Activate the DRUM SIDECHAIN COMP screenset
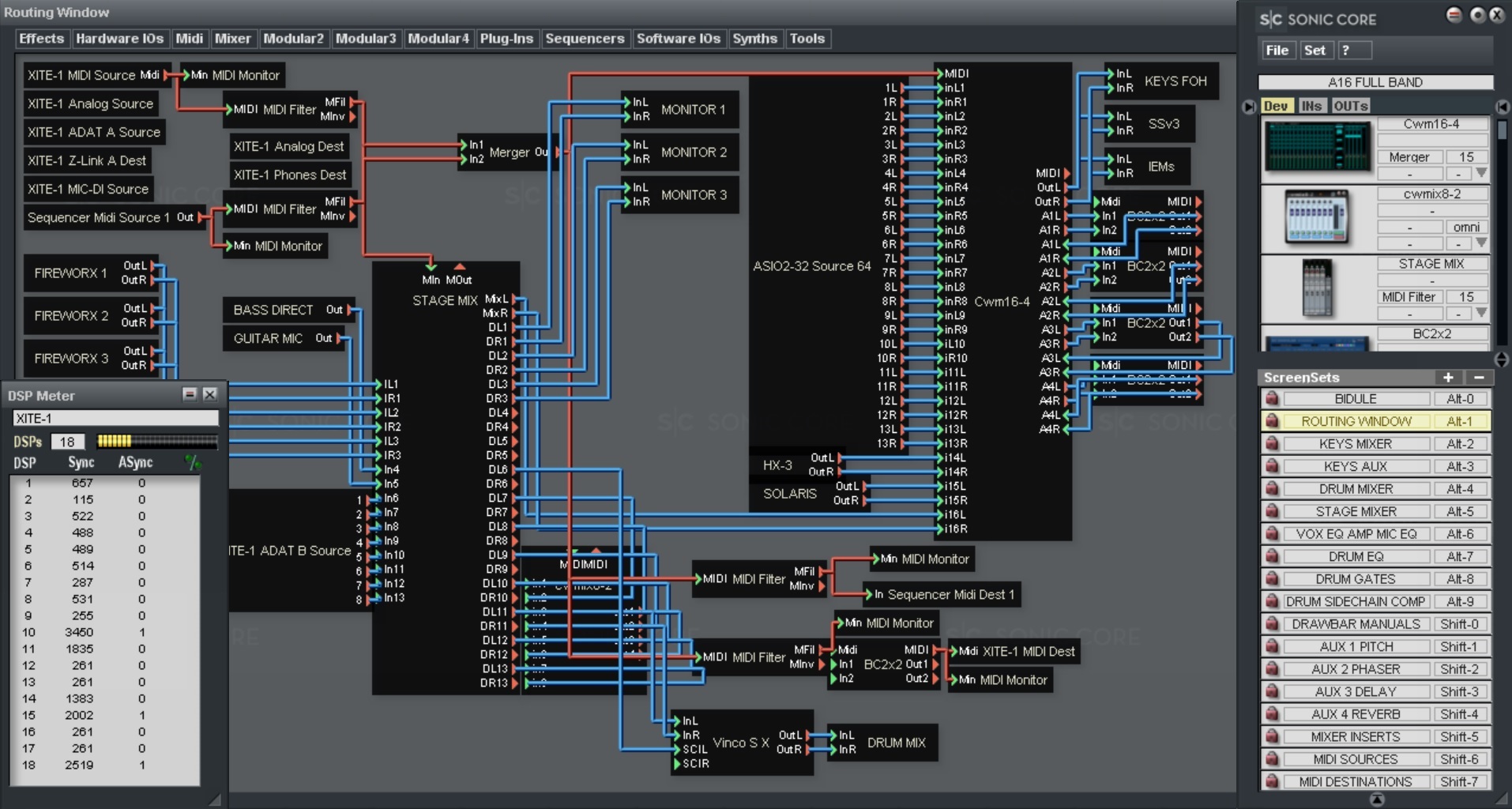 (x=1356, y=601)
